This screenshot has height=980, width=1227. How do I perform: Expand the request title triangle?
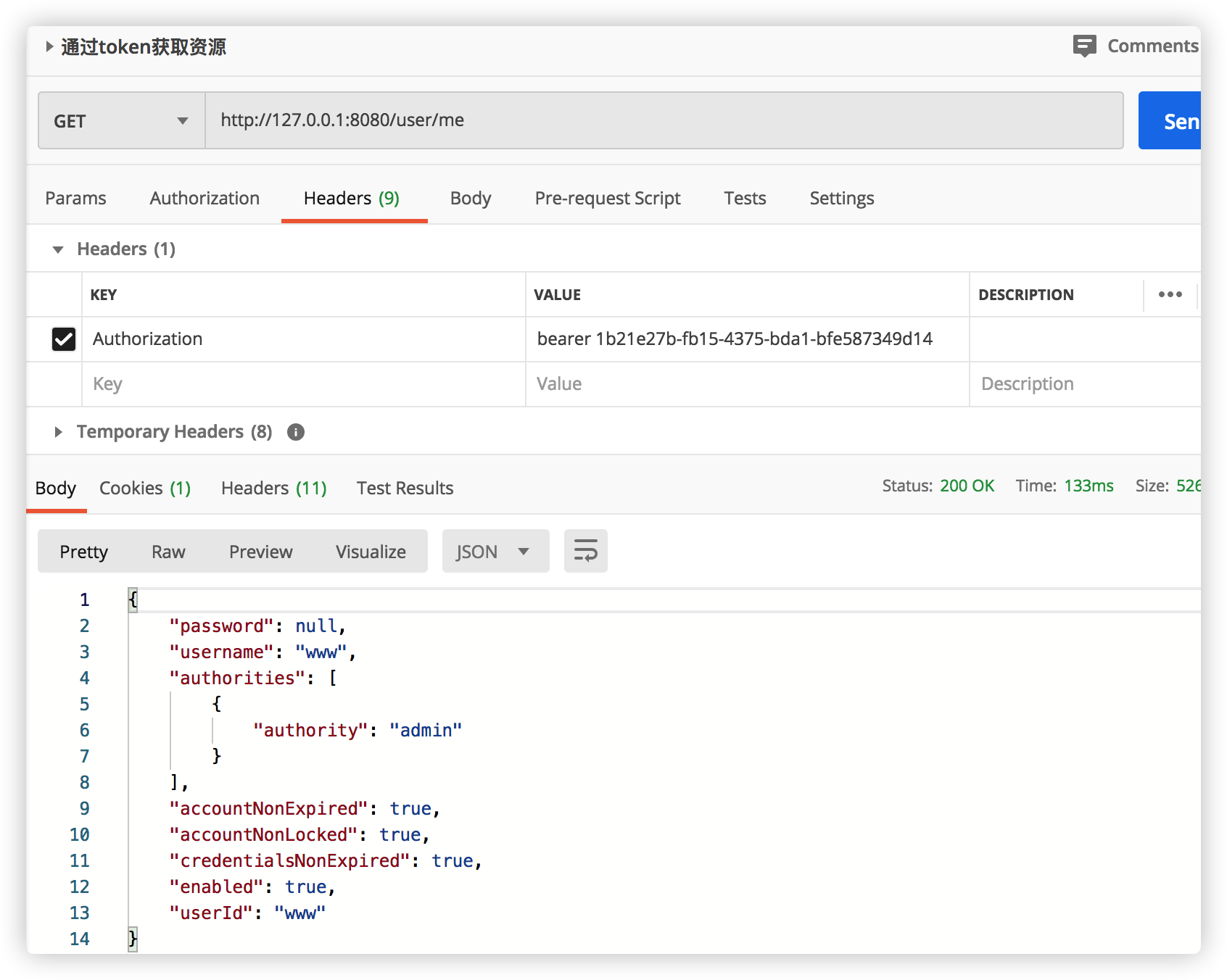[49, 46]
